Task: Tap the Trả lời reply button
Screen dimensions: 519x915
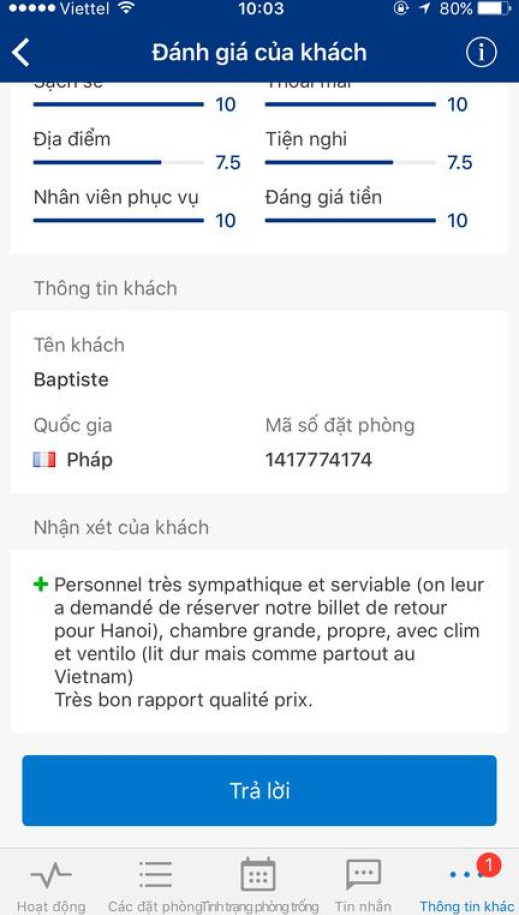Action: pos(259,790)
